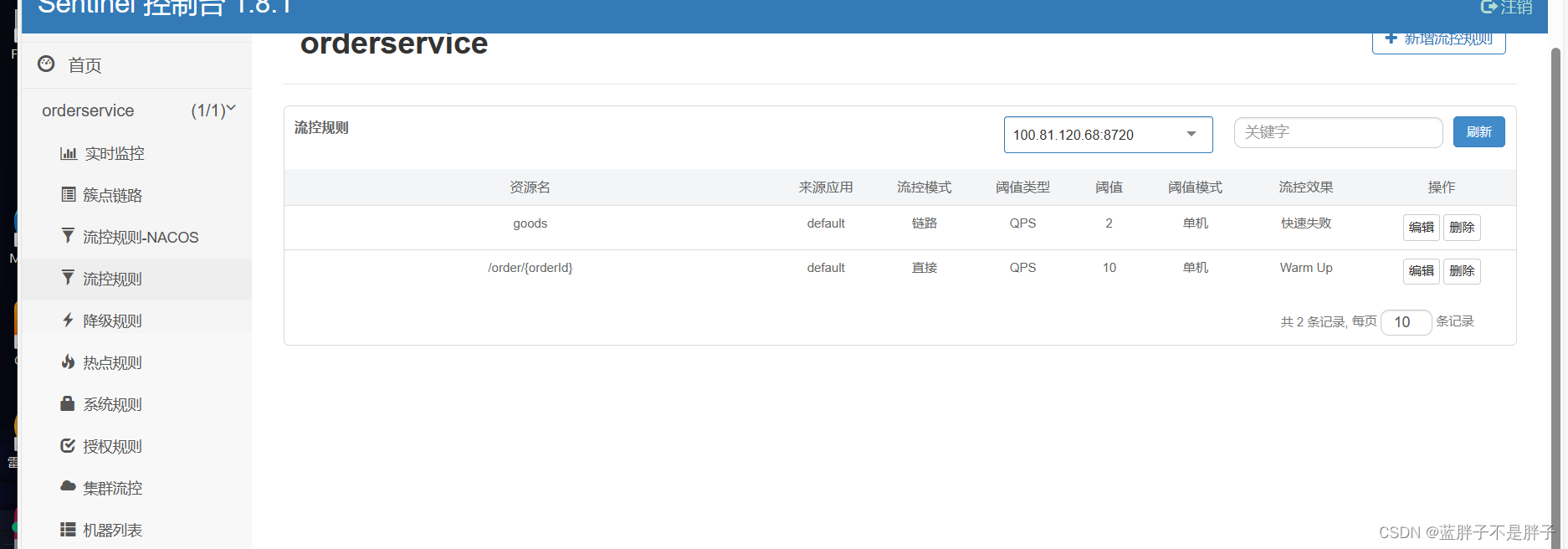1568x549 pixels.
Task: Click the threshold value 2
Action: (1109, 223)
